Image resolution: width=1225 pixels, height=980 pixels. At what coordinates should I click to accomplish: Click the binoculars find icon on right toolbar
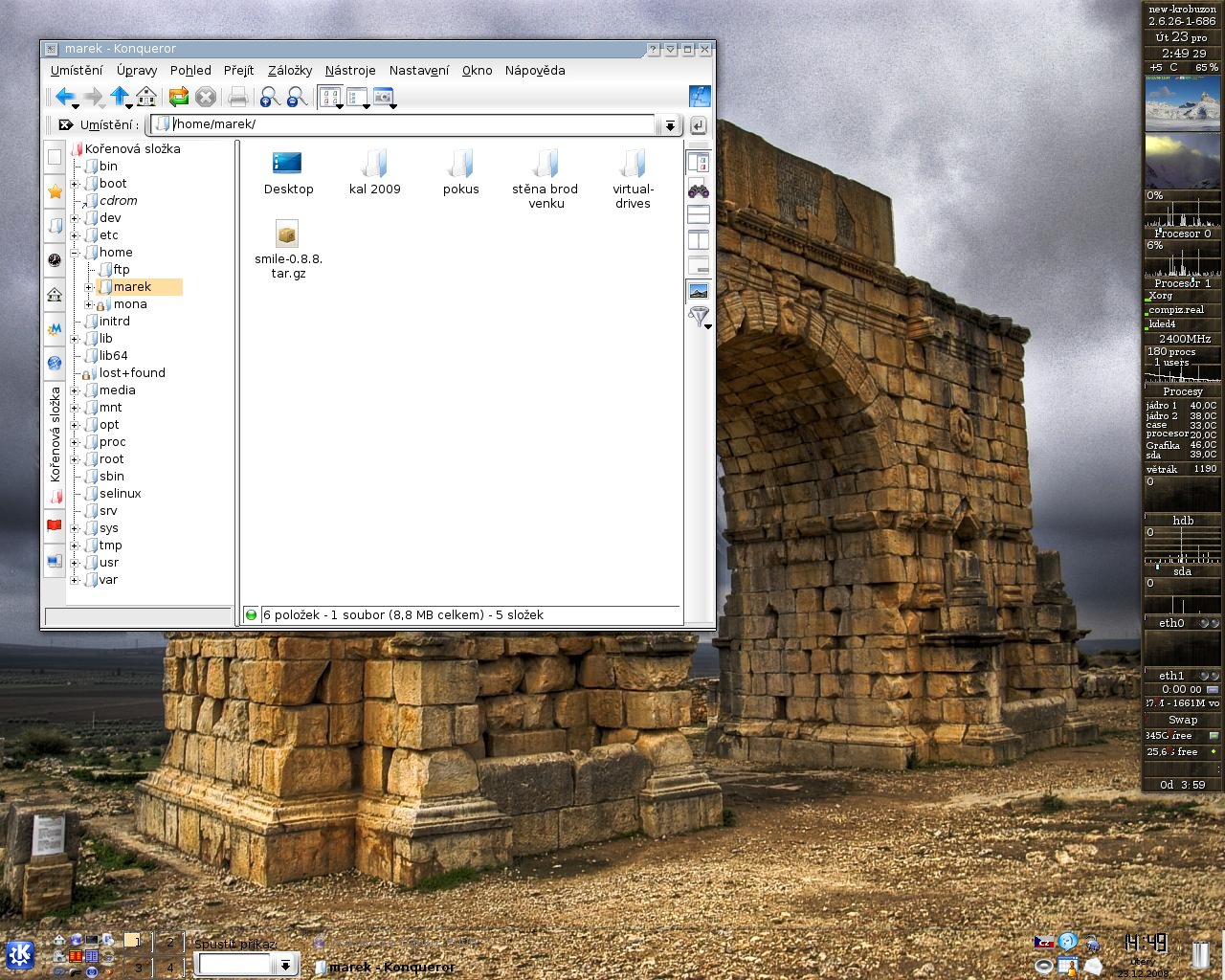pos(699,189)
